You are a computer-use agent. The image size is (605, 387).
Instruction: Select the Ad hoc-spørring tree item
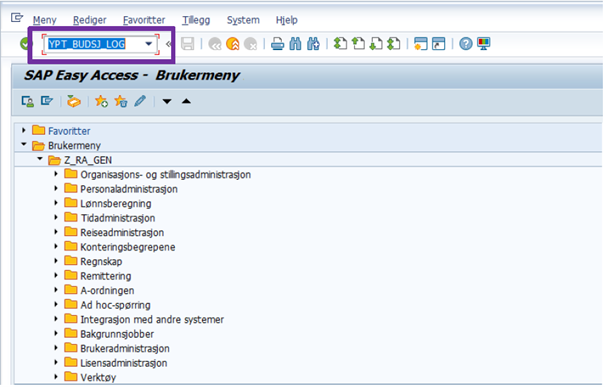[115, 305]
